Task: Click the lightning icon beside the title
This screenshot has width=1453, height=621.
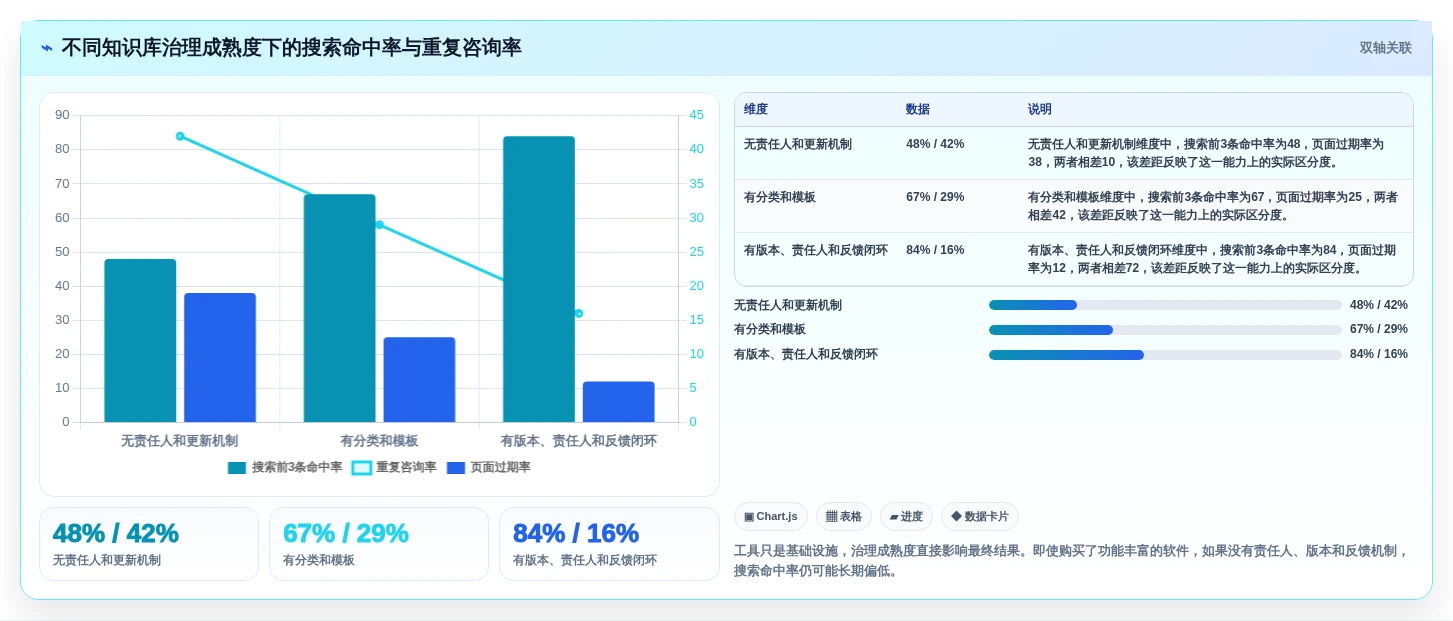Action: [47, 48]
